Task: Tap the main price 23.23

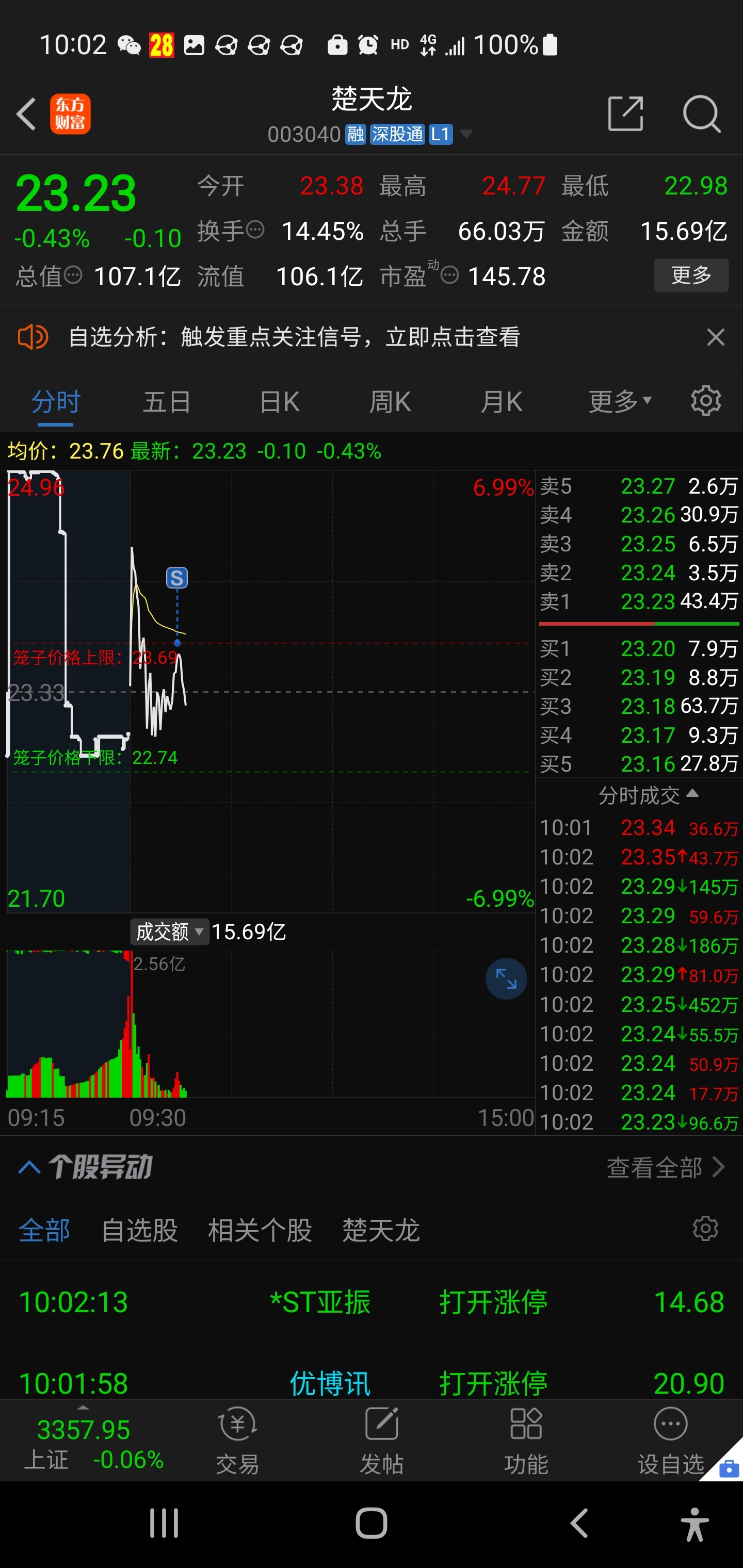Action: (x=76, y=193)
